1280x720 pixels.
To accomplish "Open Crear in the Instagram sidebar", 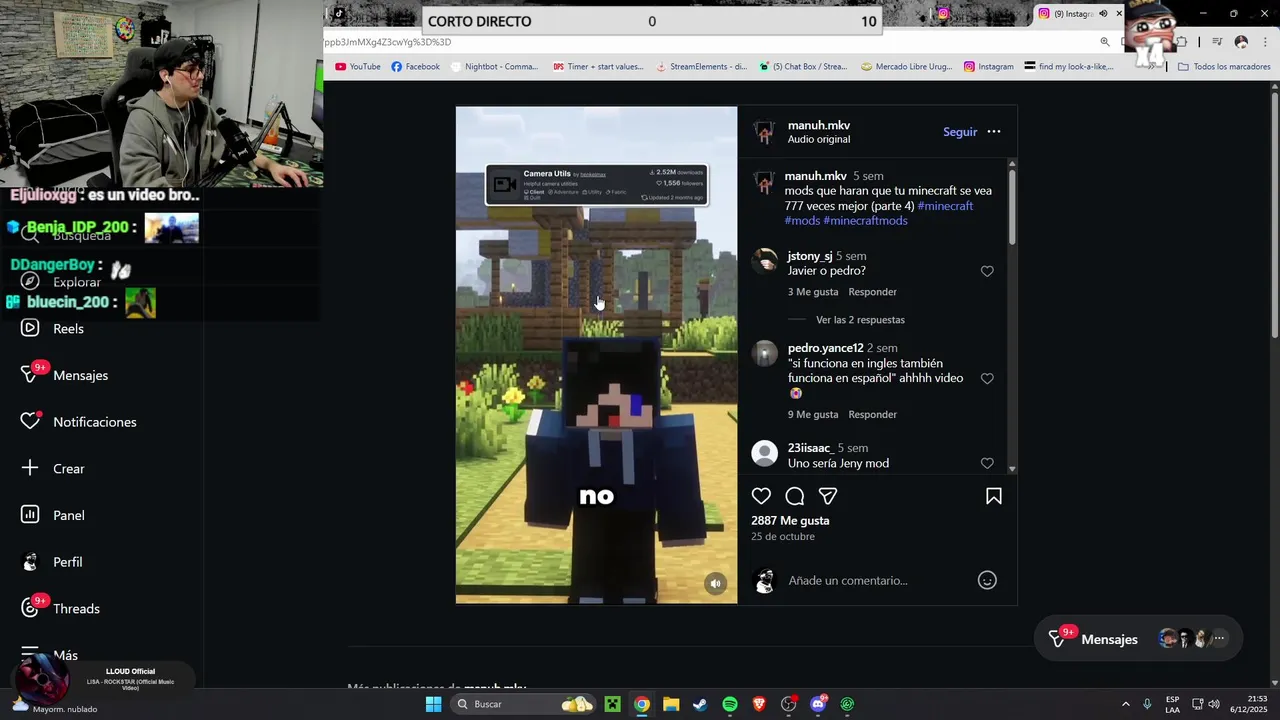I will pos(54,468).
